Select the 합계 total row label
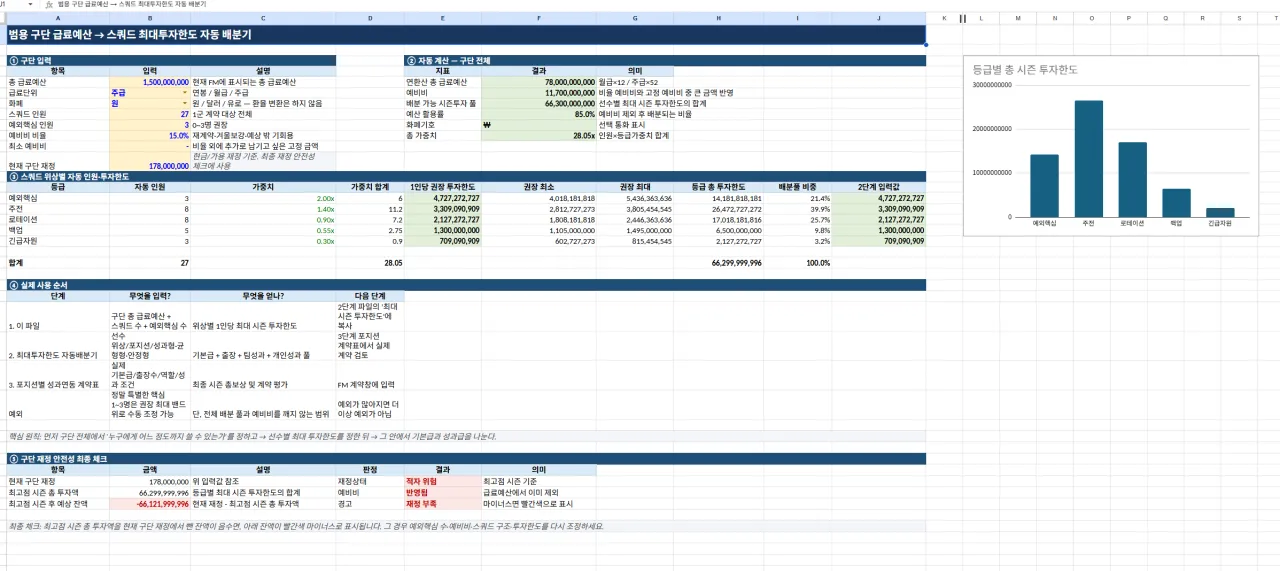Screen dimensions: 1280x571 coord(57,262)
